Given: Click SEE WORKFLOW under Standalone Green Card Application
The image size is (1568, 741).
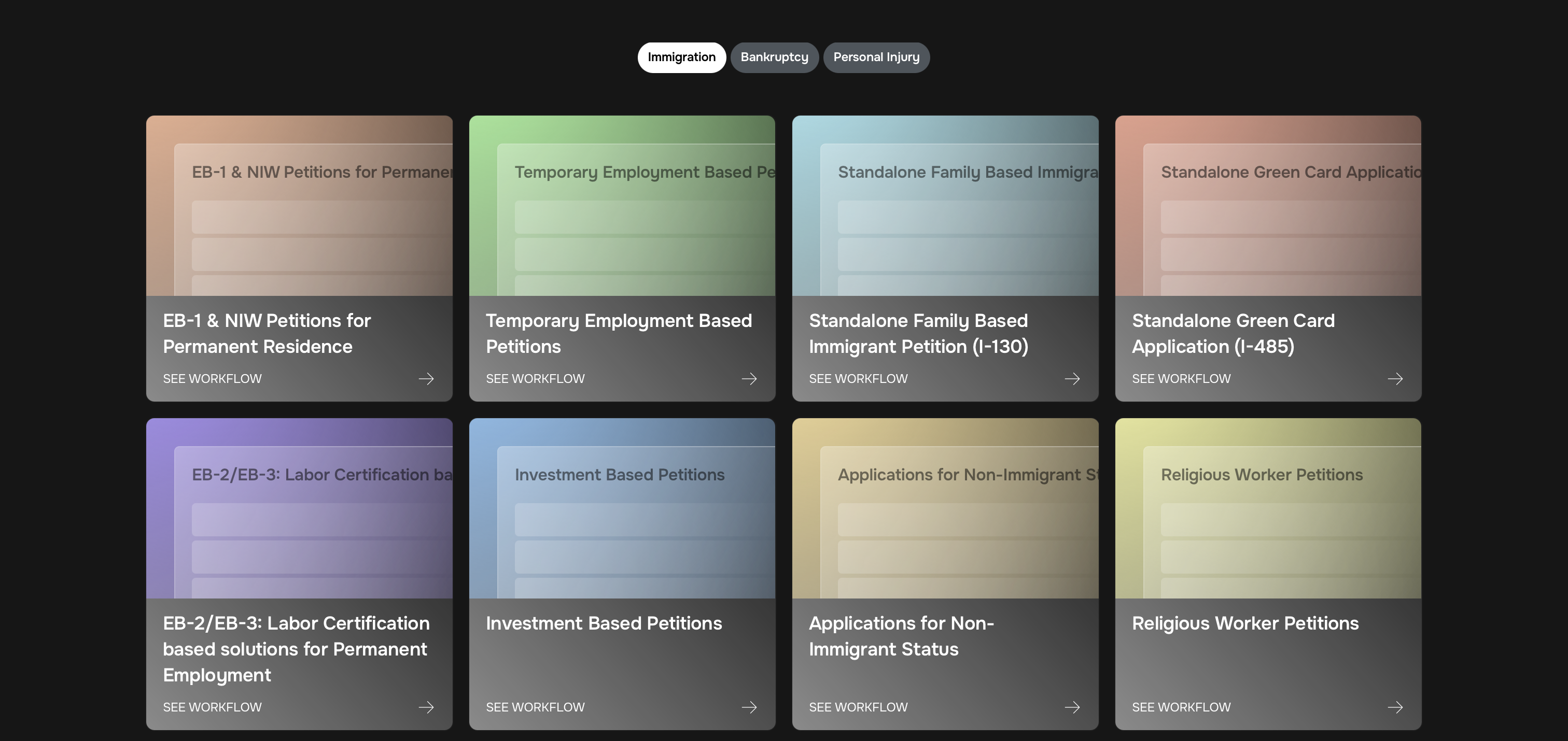Looking at the screenshot, I should [1181, 379].
